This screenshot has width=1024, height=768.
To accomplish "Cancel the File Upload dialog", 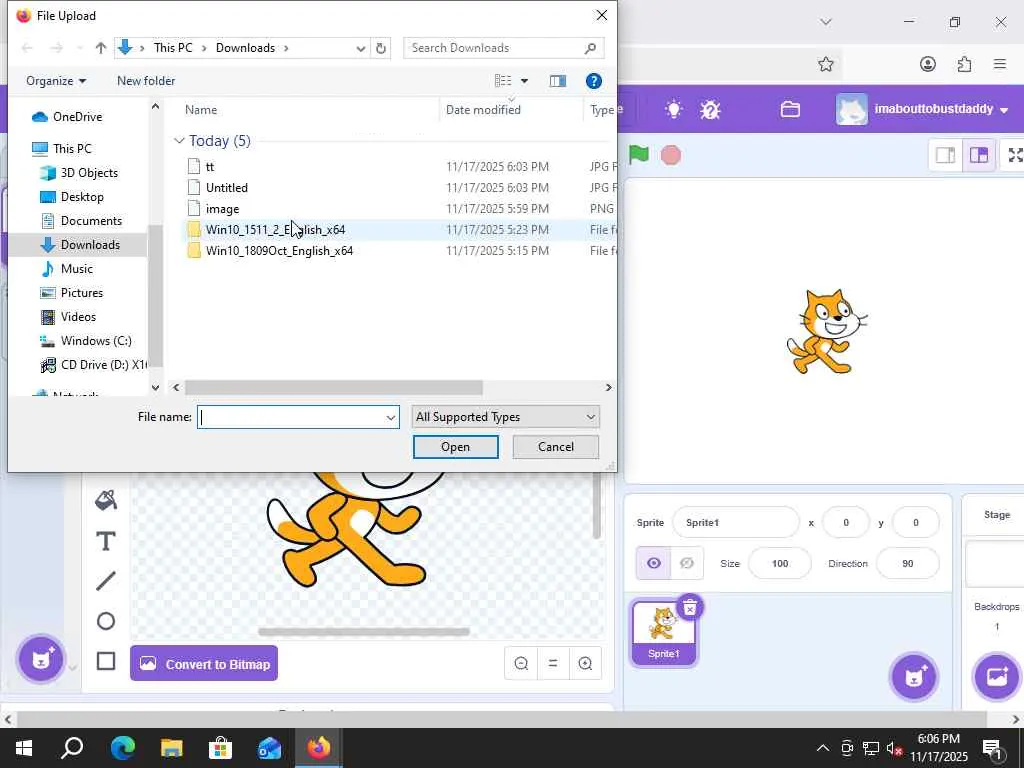I will coord(556,447).
